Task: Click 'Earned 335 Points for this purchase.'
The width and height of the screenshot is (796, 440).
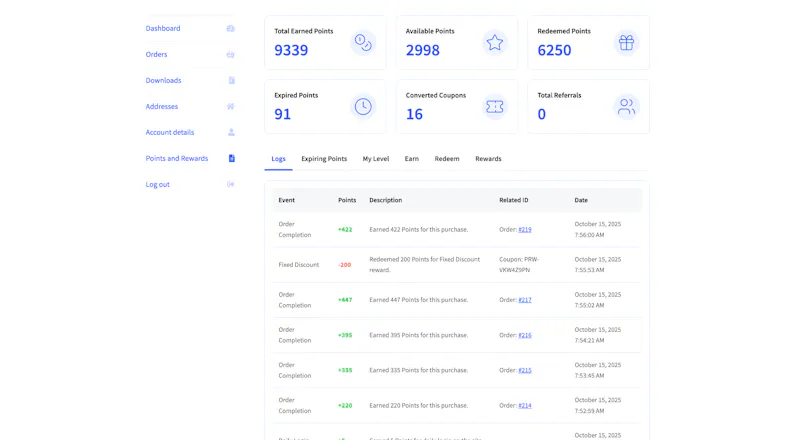Action: [419, 370]
